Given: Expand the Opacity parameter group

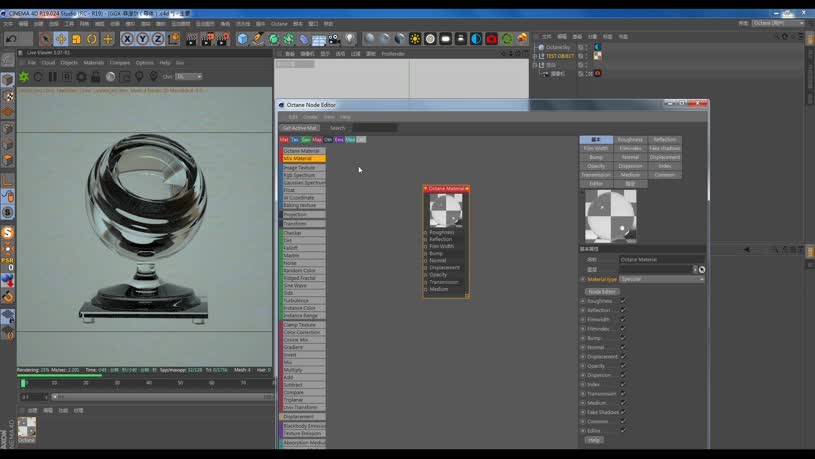Looking at the screenshot, I should (583, 366).
